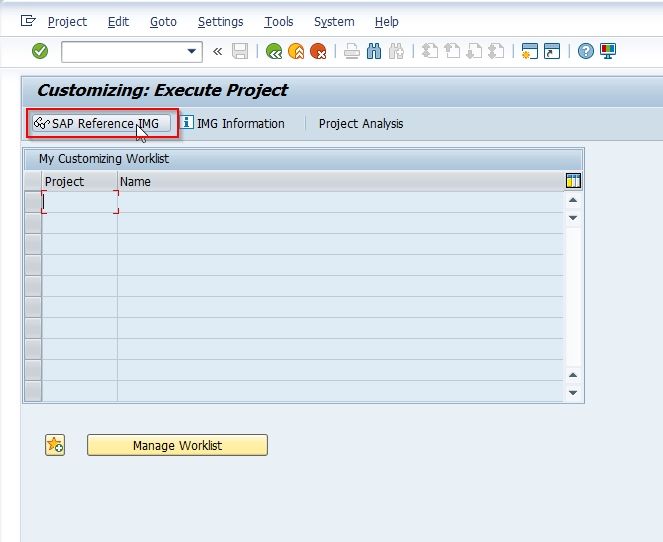The height and width of the screenshot is (542, 663).
Task: Click the Next Page icon
Action: (474, 52)
